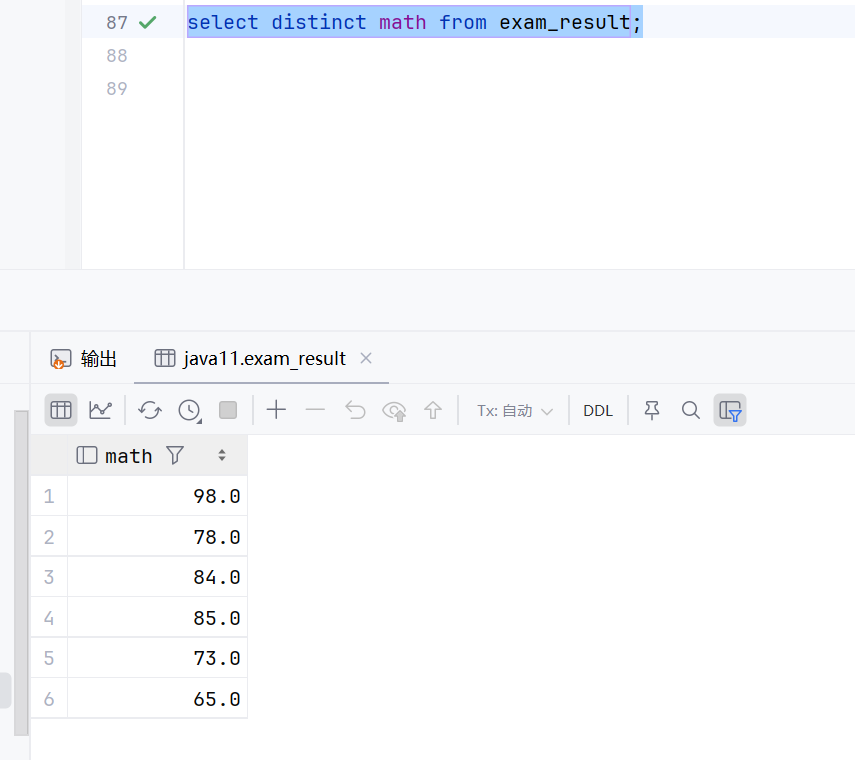Add a new row with plus icon

(276, 410)
